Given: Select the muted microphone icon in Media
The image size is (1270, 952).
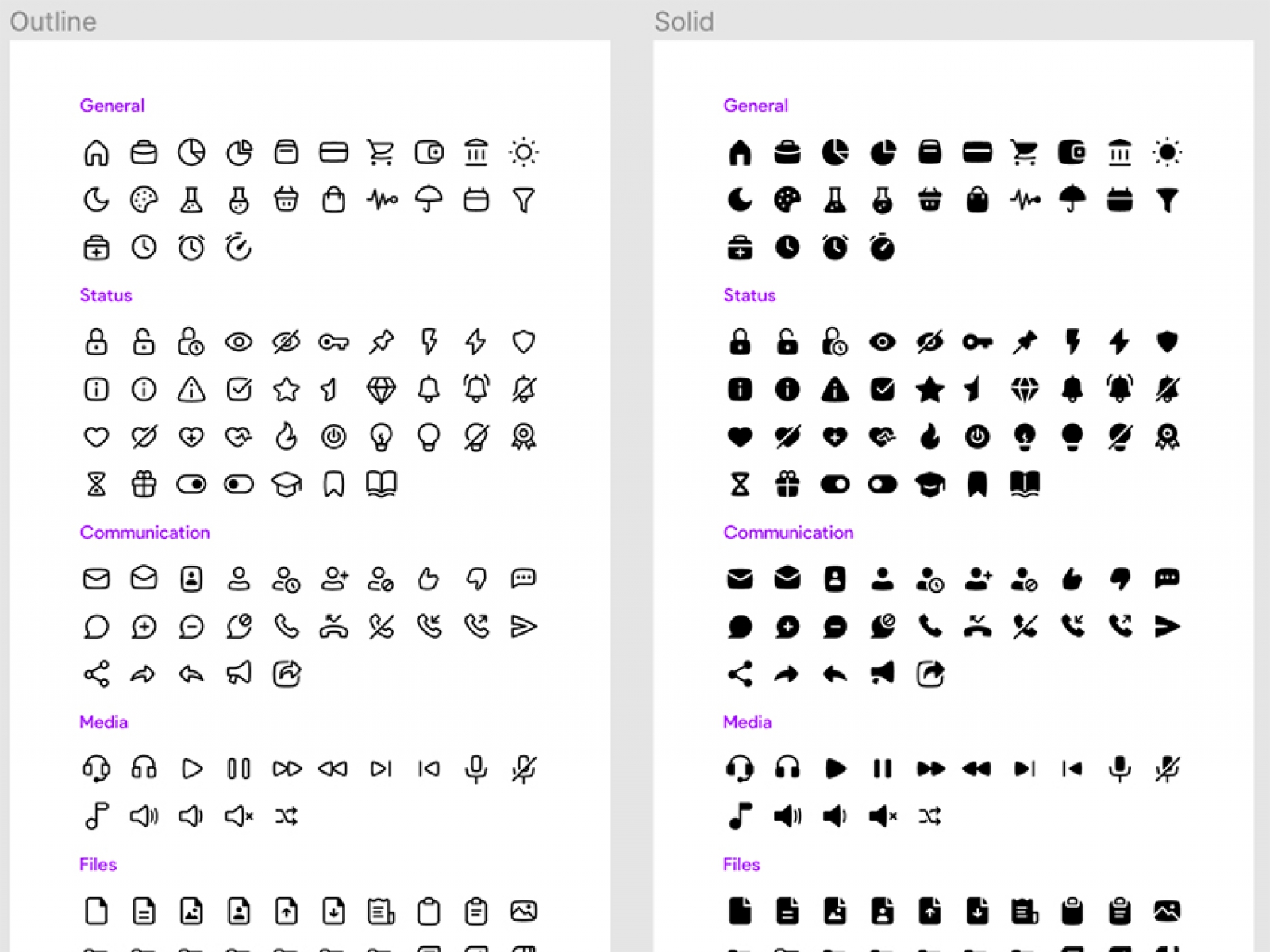Looking at the screenshot, I should [525, 768].
